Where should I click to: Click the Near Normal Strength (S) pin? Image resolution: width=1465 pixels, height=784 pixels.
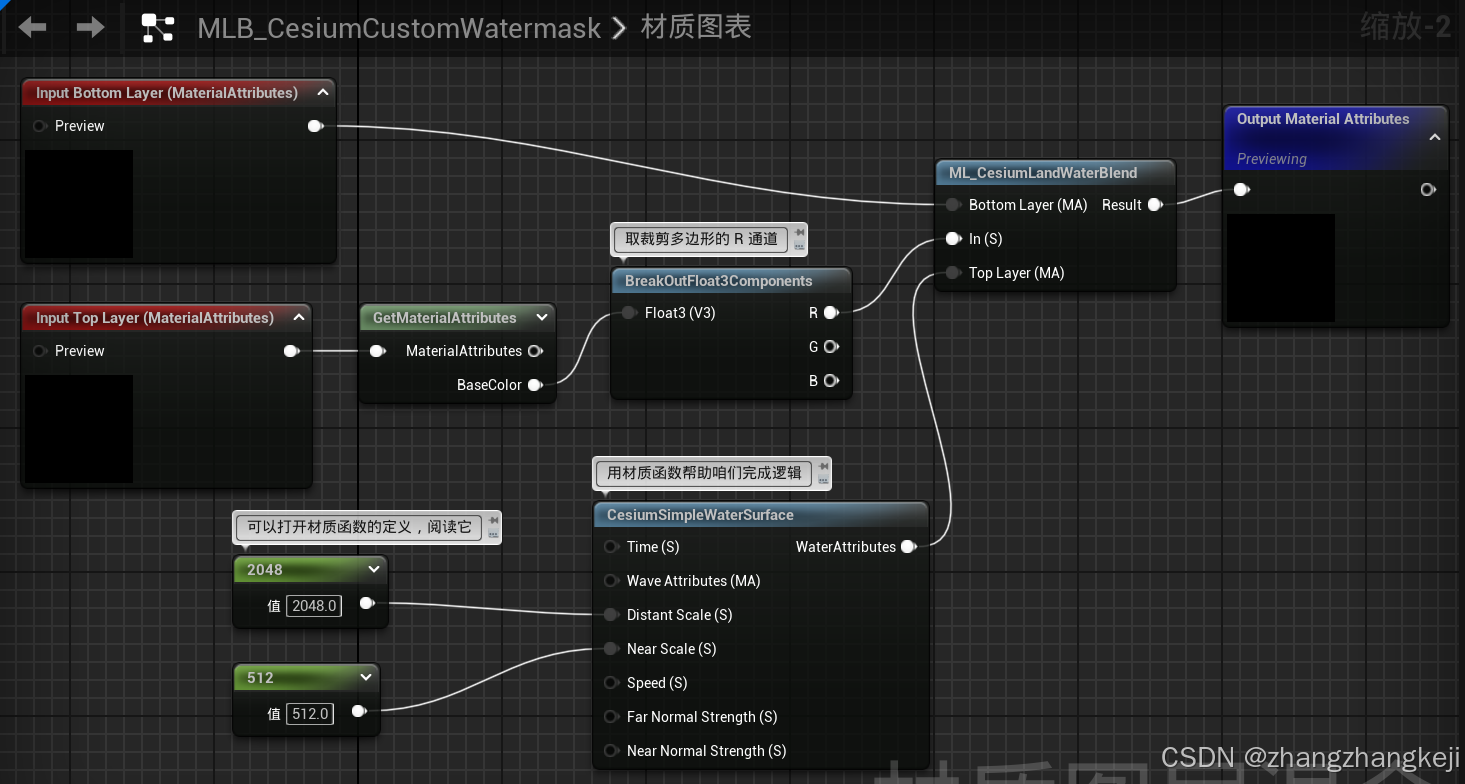tap(611, 751)
